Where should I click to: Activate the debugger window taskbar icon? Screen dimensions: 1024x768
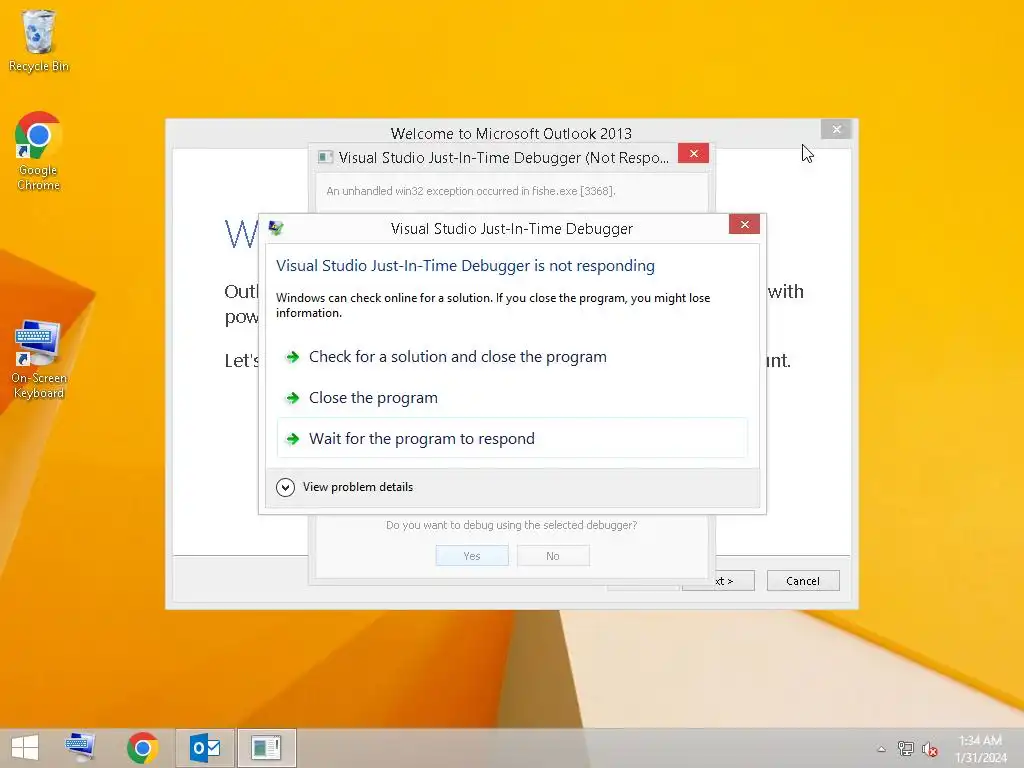[266, 748]
